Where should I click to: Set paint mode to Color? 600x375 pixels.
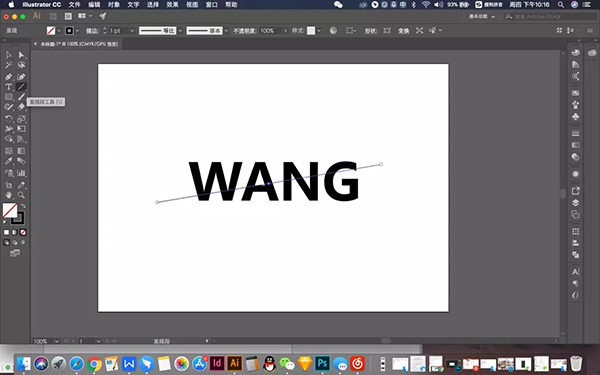pos(7,232)
